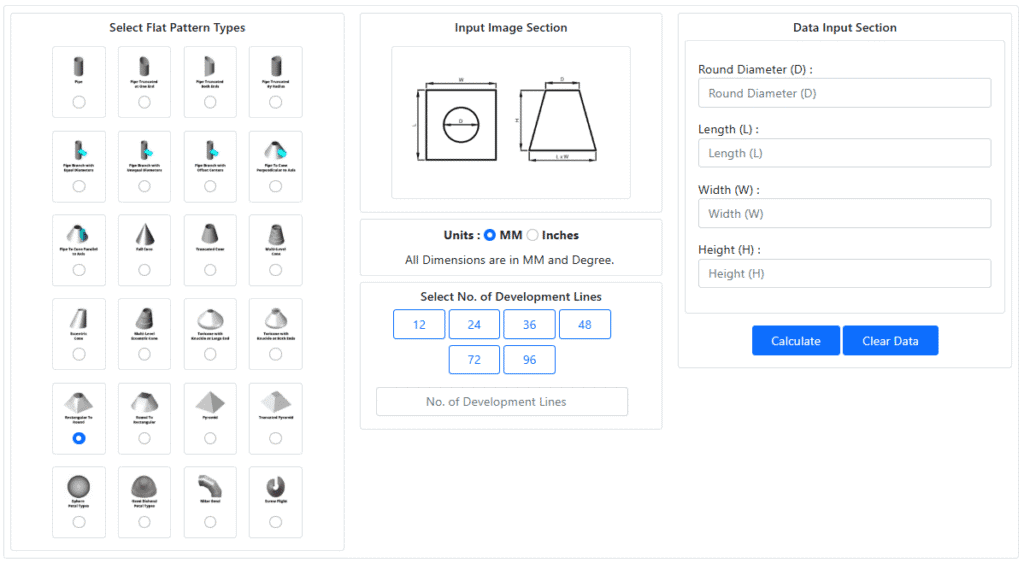Click the Pipe Truncated Both Ends icon

210,66
